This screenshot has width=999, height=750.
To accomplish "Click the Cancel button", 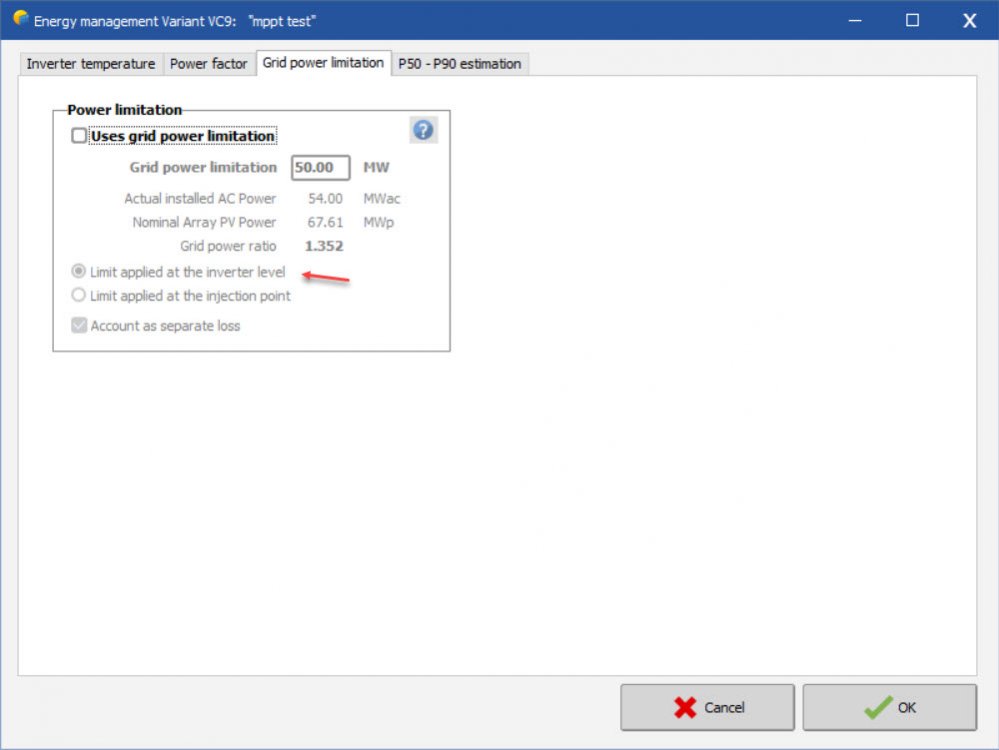I will coord(707,707).
